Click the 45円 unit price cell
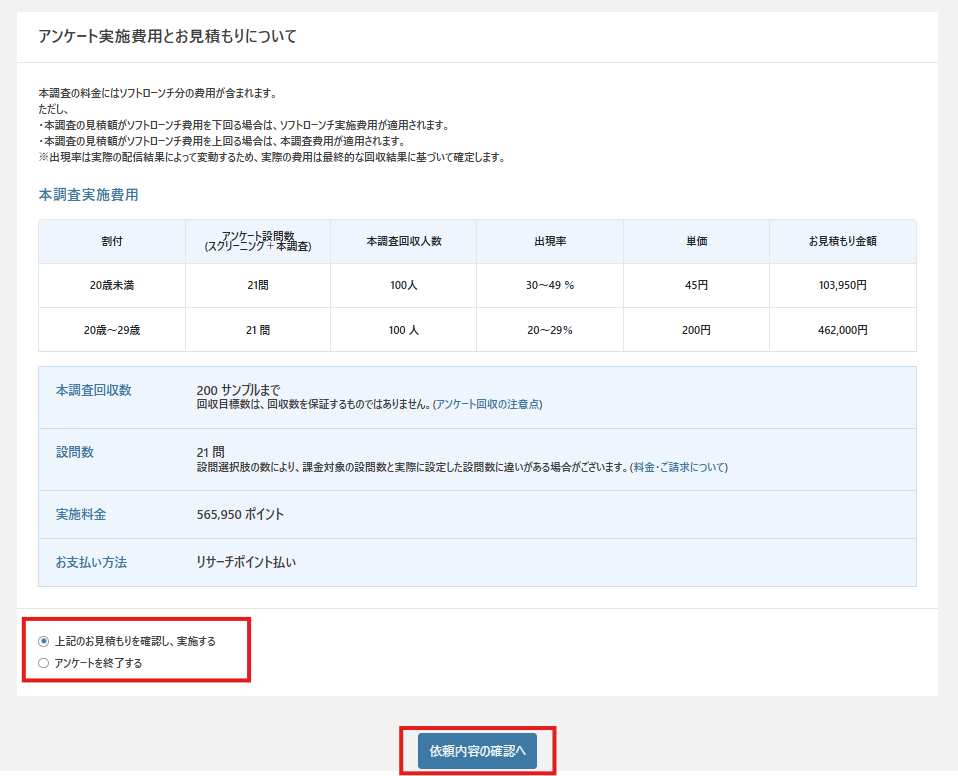The width and height of the screenshot is (958, 776). coord(696,286)
